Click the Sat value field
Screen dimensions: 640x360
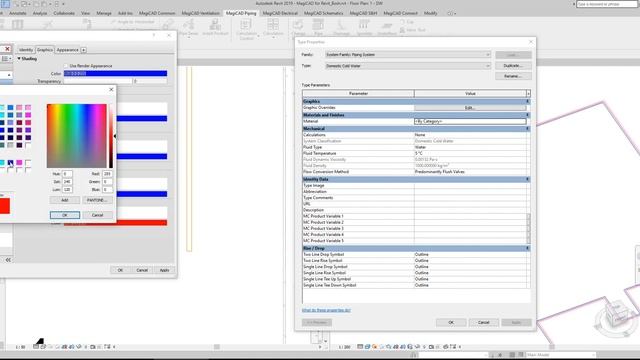click(x=67, y=182)
